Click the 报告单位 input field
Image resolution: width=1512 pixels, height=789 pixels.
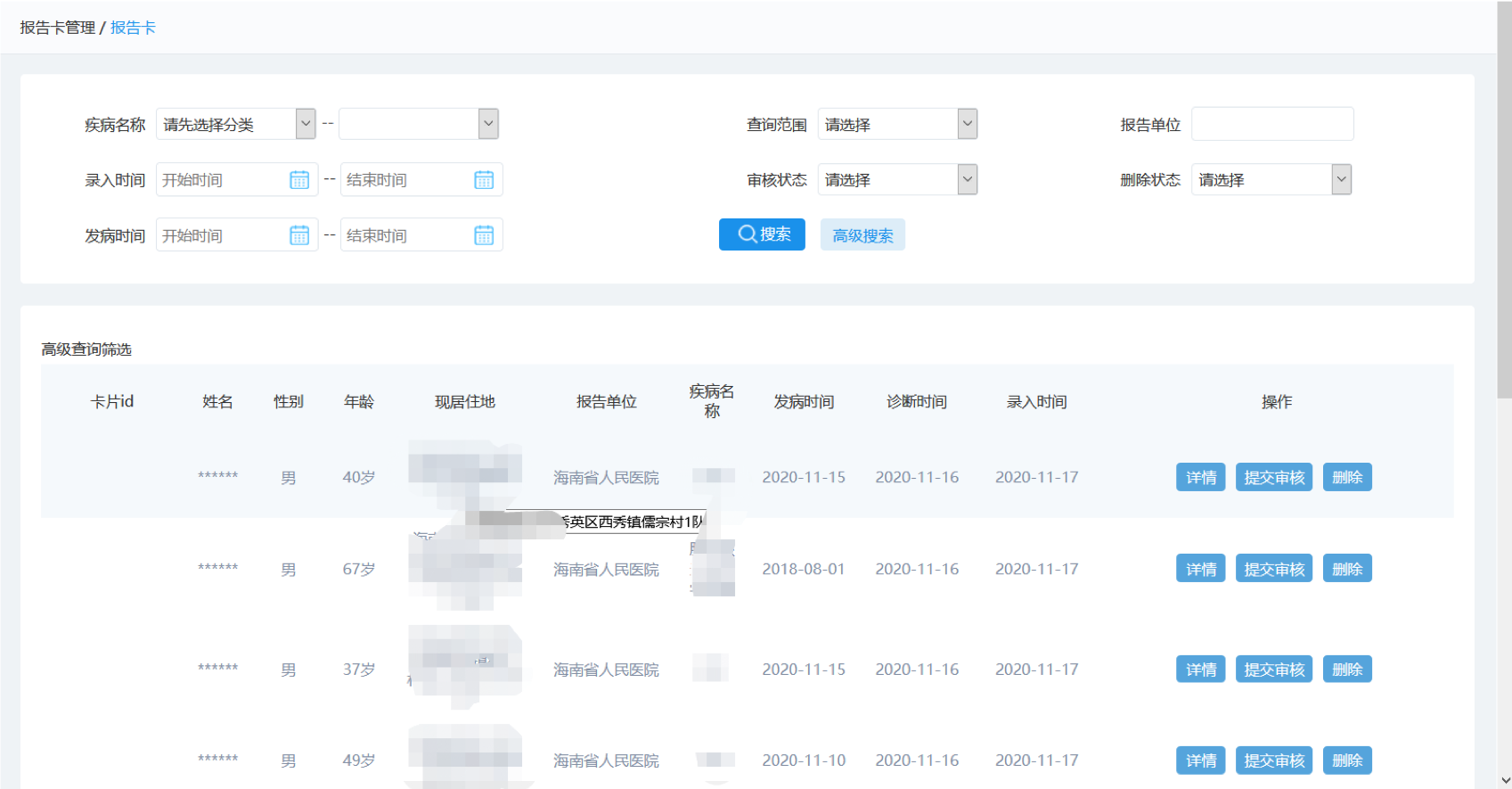1272,124
